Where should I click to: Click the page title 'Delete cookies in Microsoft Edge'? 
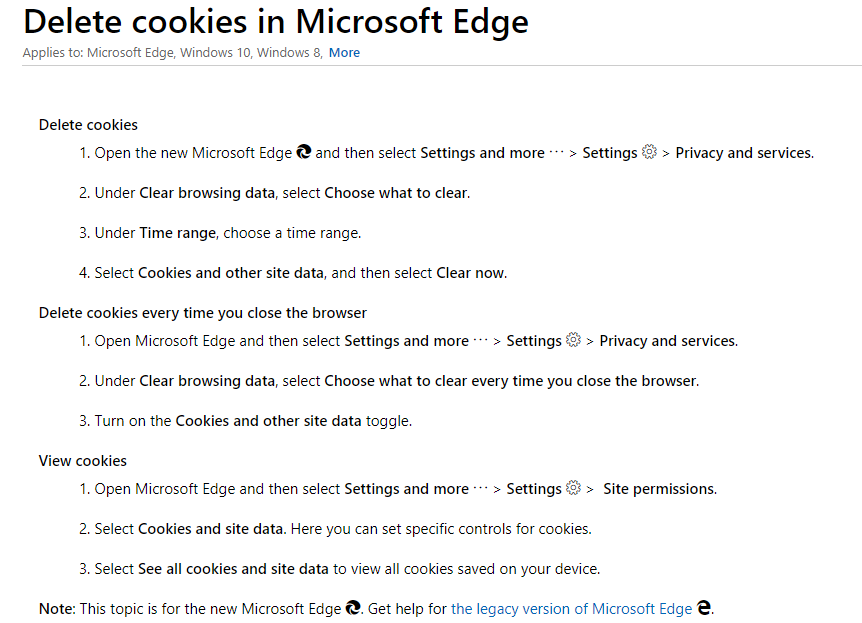click(276, 21)
